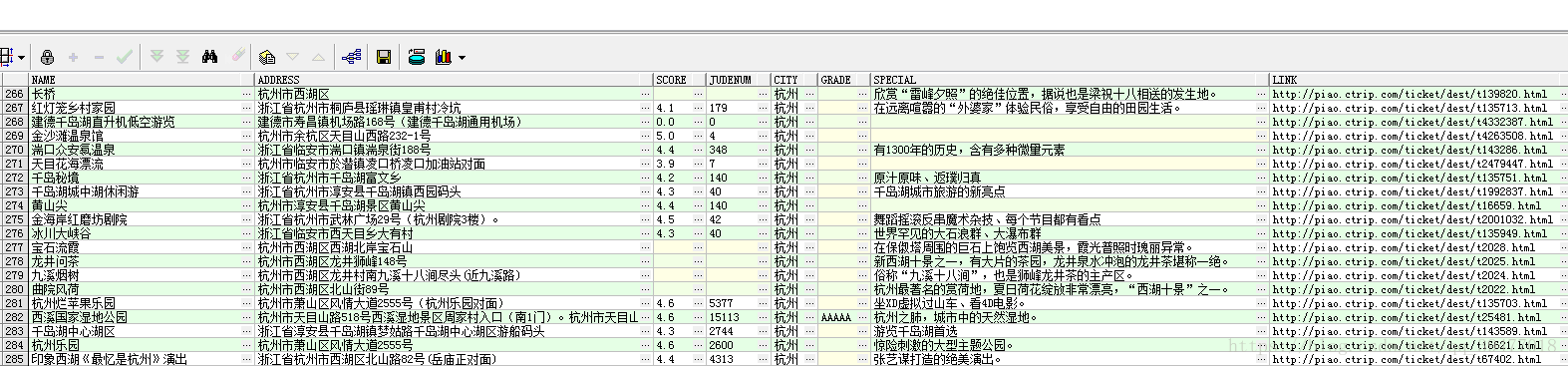Click the ellipsis button after name 长桥
The image size is (1568, 366).
tap(247, 94)
